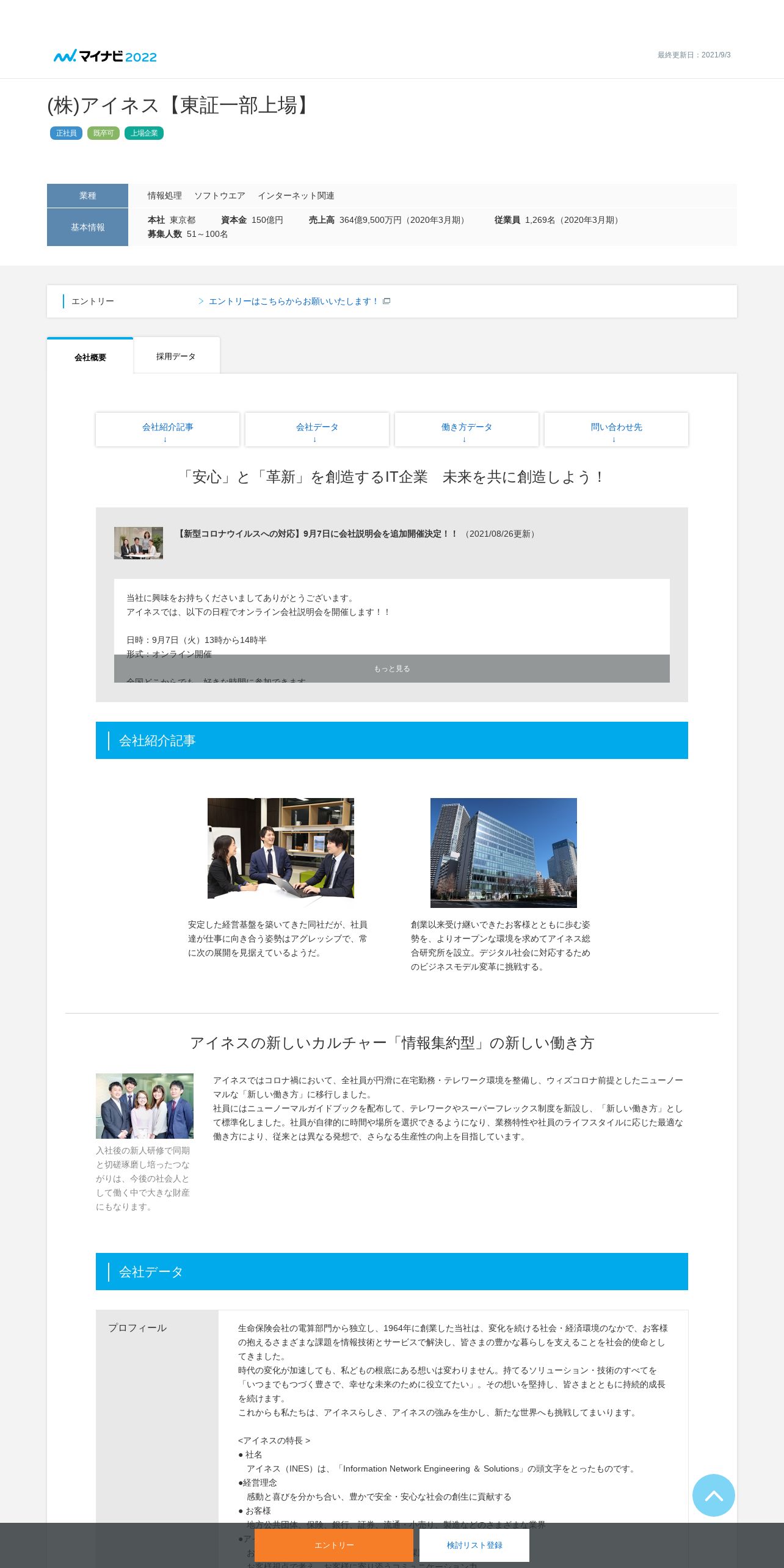Click the 業種 label cell
784x1568 pixels.
click(87, 195)
